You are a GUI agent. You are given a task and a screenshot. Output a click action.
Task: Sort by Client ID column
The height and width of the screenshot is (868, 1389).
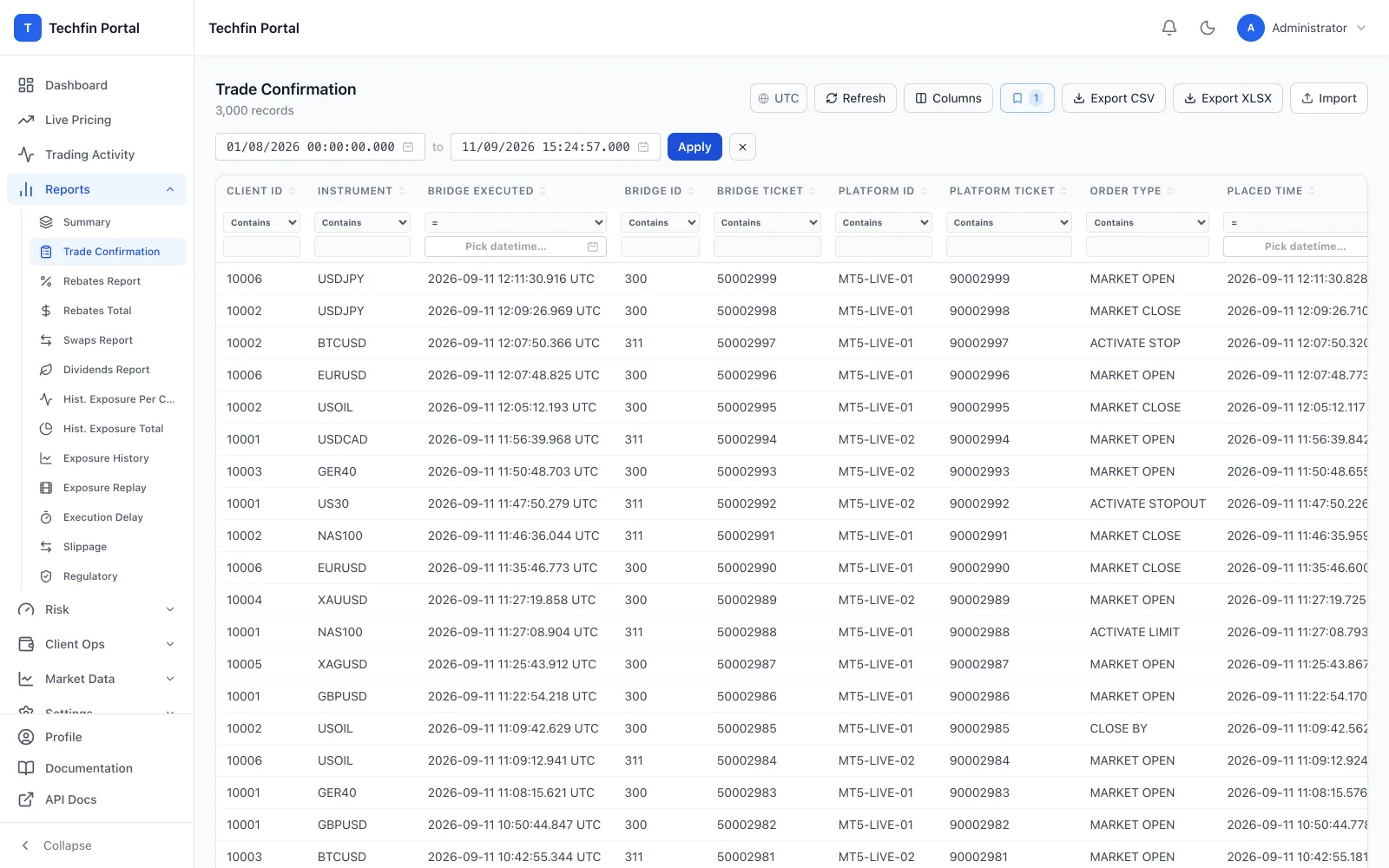point(260,191)
